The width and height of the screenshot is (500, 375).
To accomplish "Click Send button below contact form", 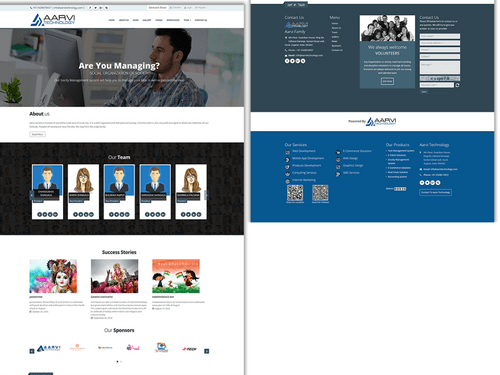I will pos(424,92).
